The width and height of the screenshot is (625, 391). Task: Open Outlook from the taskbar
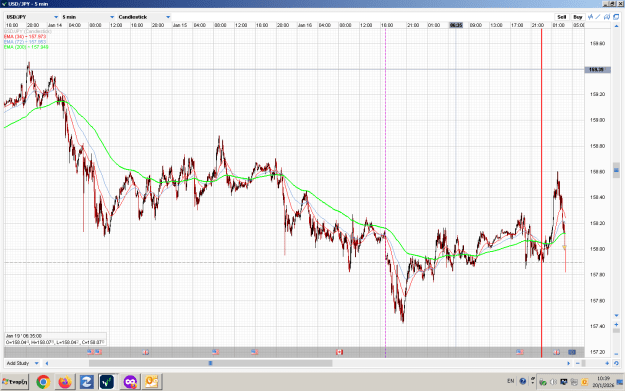[151, 382]
